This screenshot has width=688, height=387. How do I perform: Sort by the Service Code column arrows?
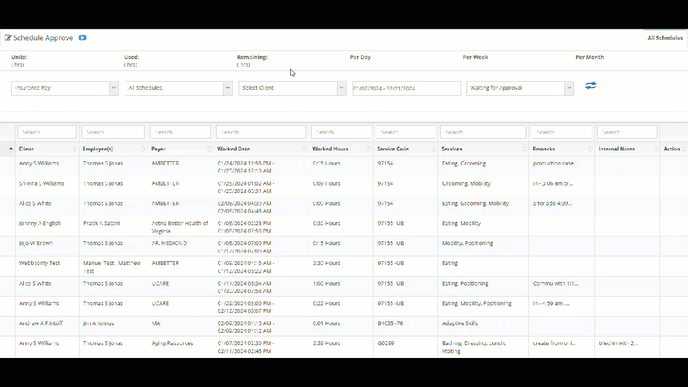click(433, 149)
